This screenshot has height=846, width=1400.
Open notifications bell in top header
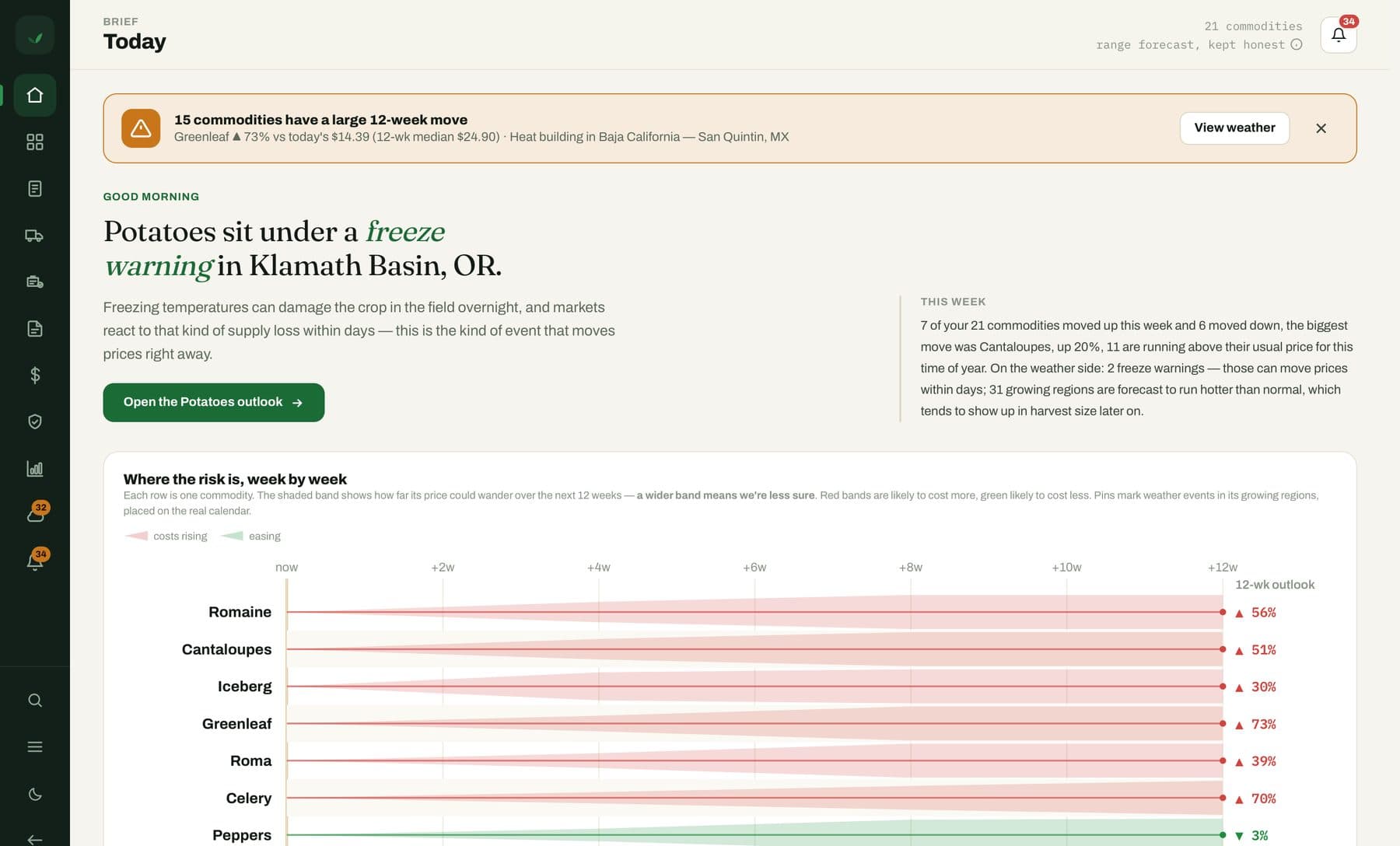pyautogui.click(x=1339, y=35)
